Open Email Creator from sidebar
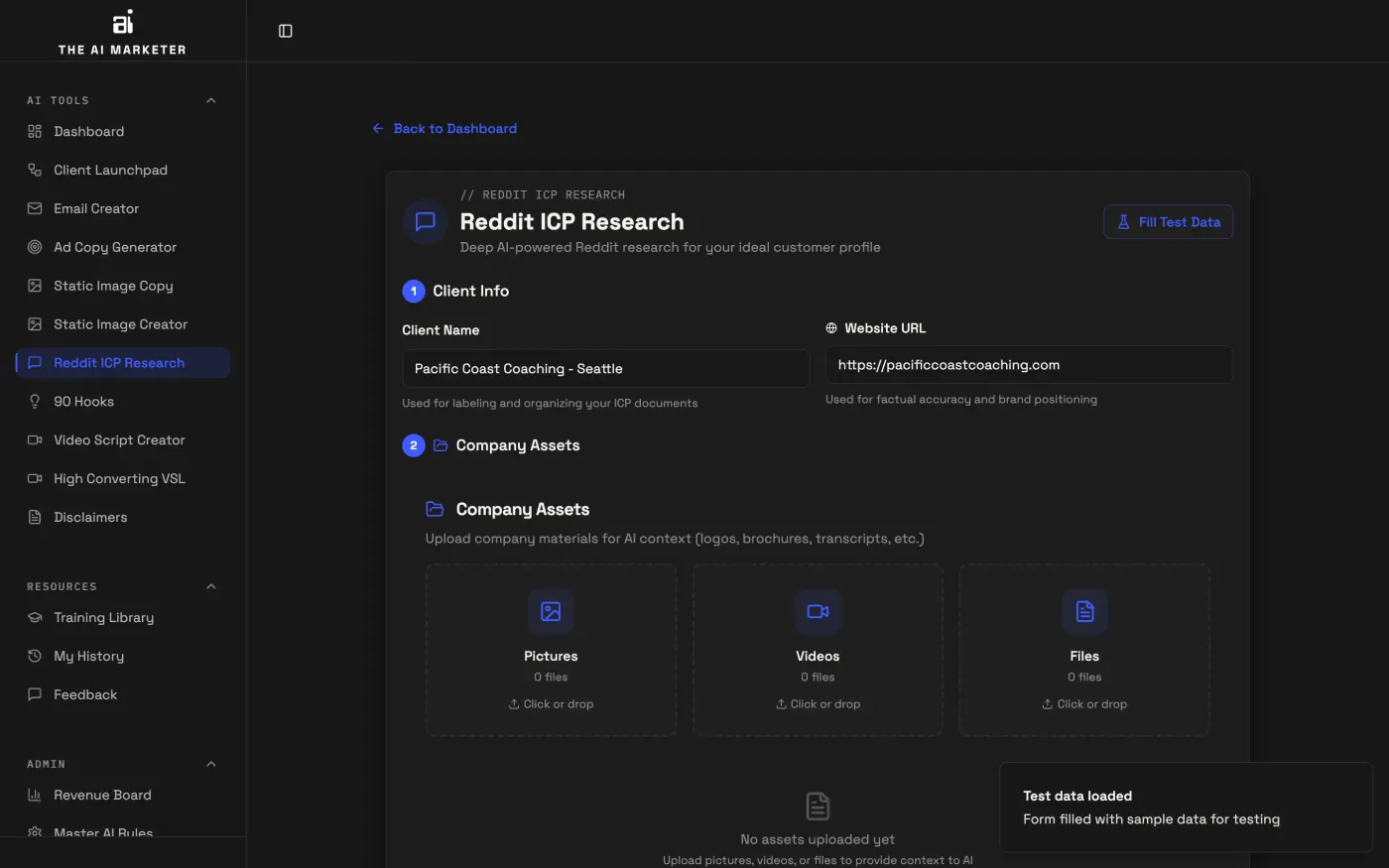 tap(123, 208)
